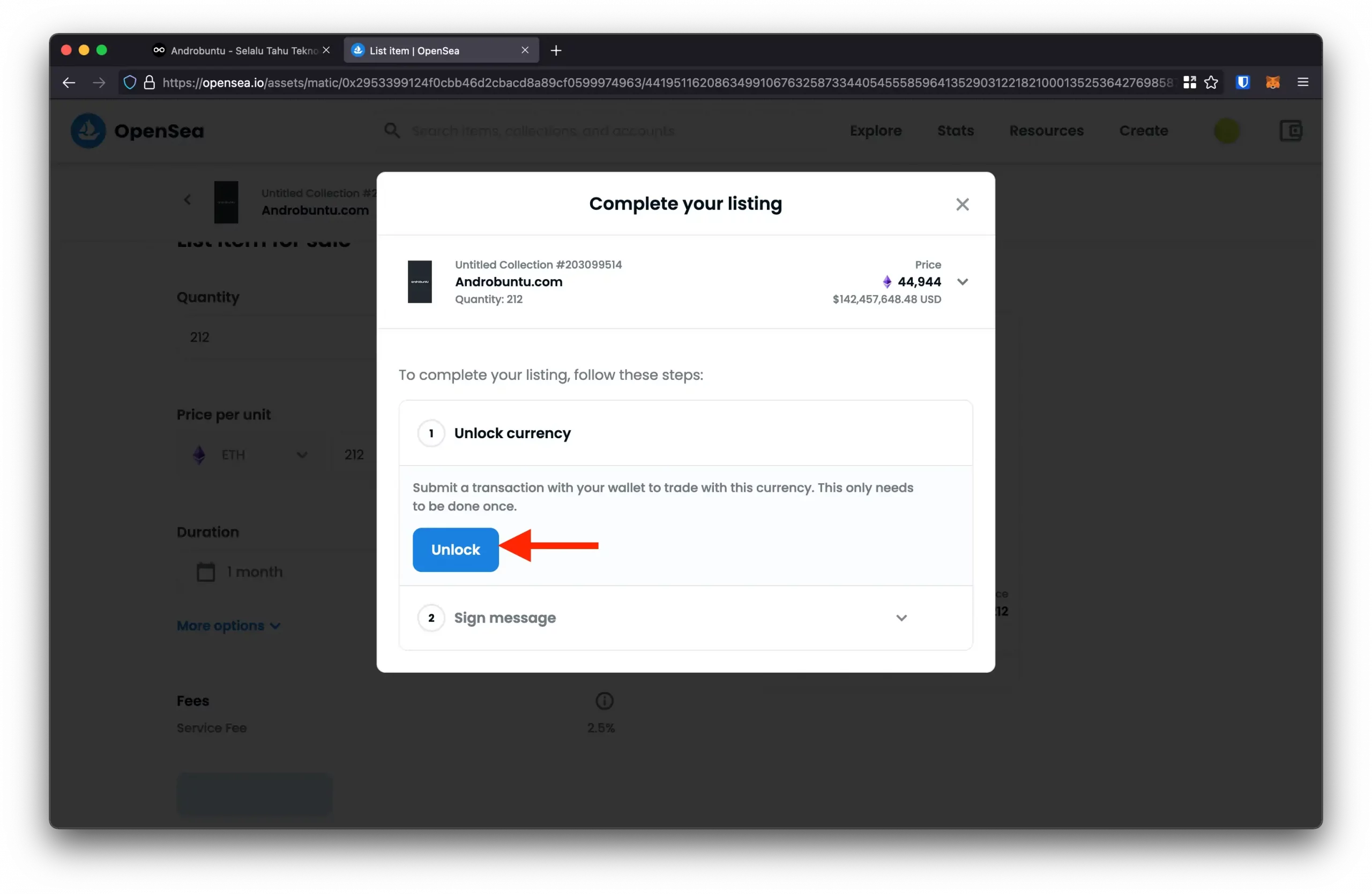Viewport: 1372px width, 894px height.
Task: Expand the Sign message step
Action: pos(901,618)
